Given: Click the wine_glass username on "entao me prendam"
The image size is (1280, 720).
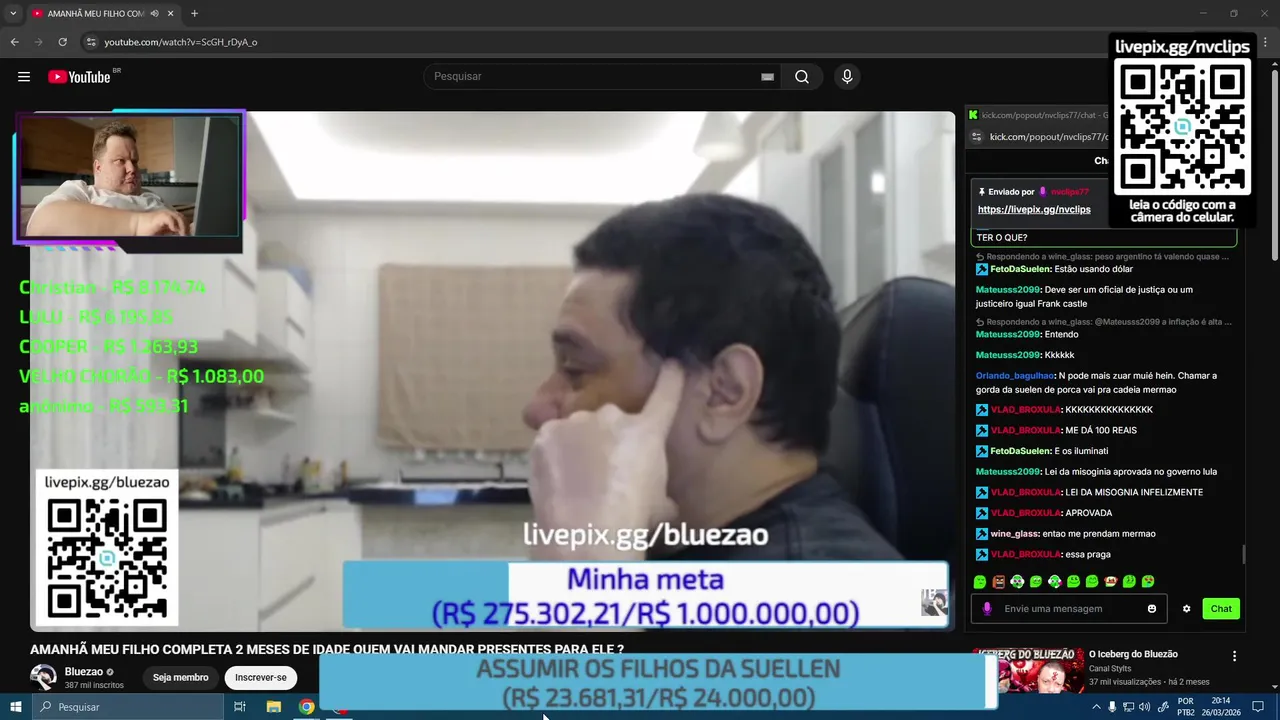Looking at the screenshot, I should point(1014,534).
